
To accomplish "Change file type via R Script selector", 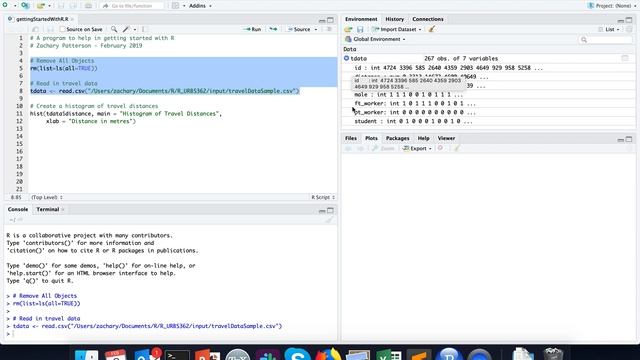I will (x=323, y=198).
